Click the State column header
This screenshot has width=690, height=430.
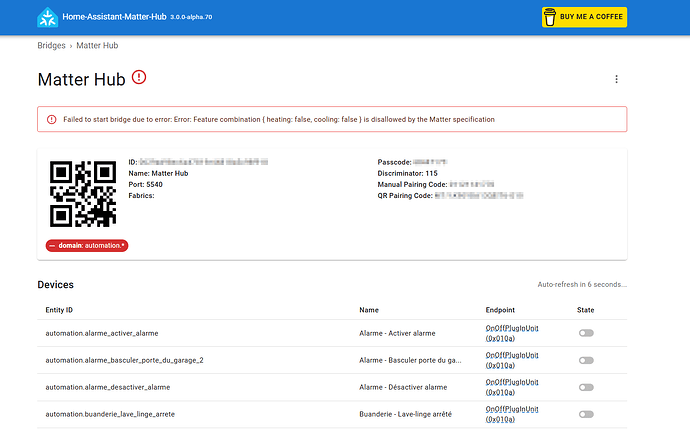point(585,310)
